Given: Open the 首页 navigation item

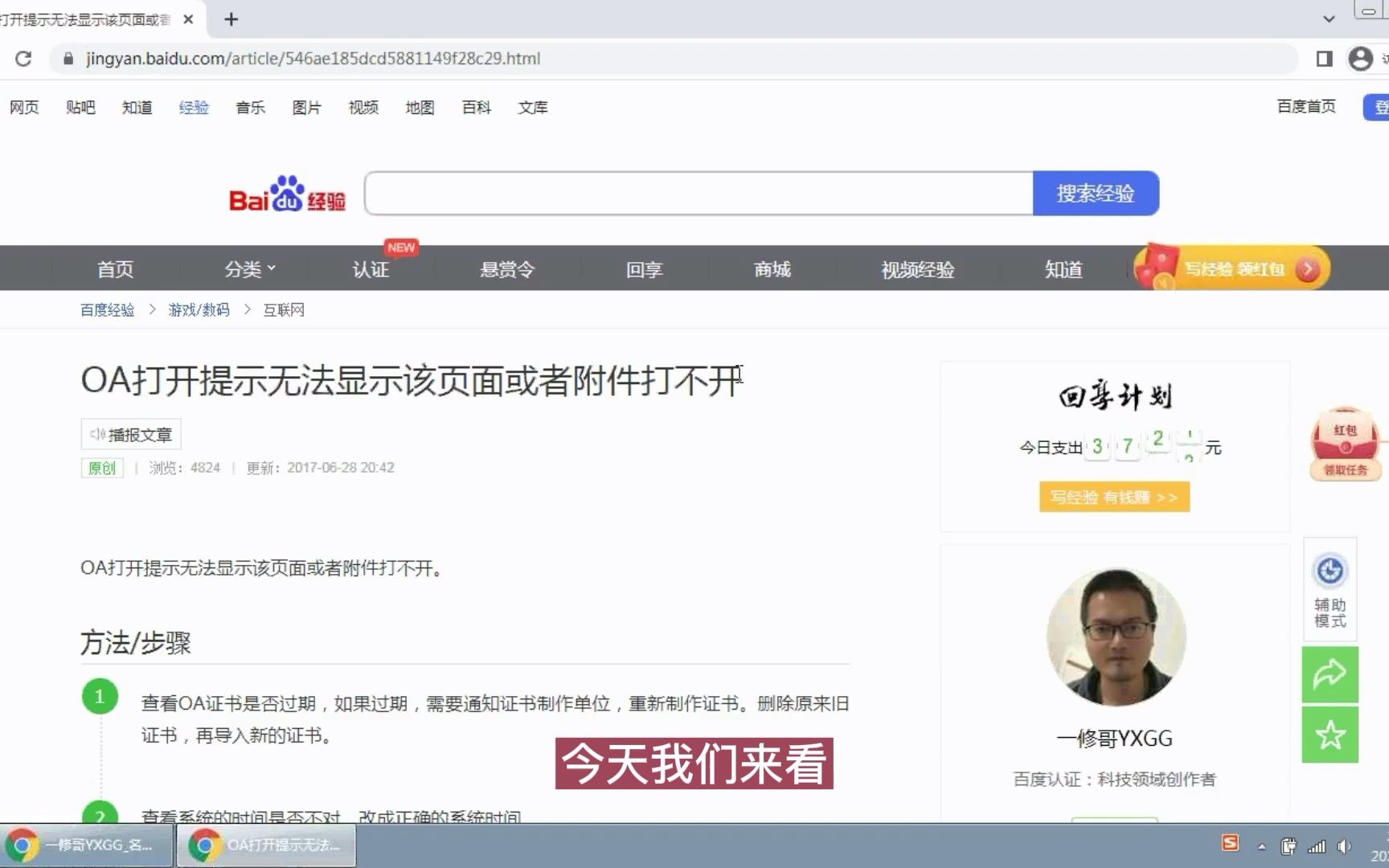Looking at the screenshot, I should [115, 269].
